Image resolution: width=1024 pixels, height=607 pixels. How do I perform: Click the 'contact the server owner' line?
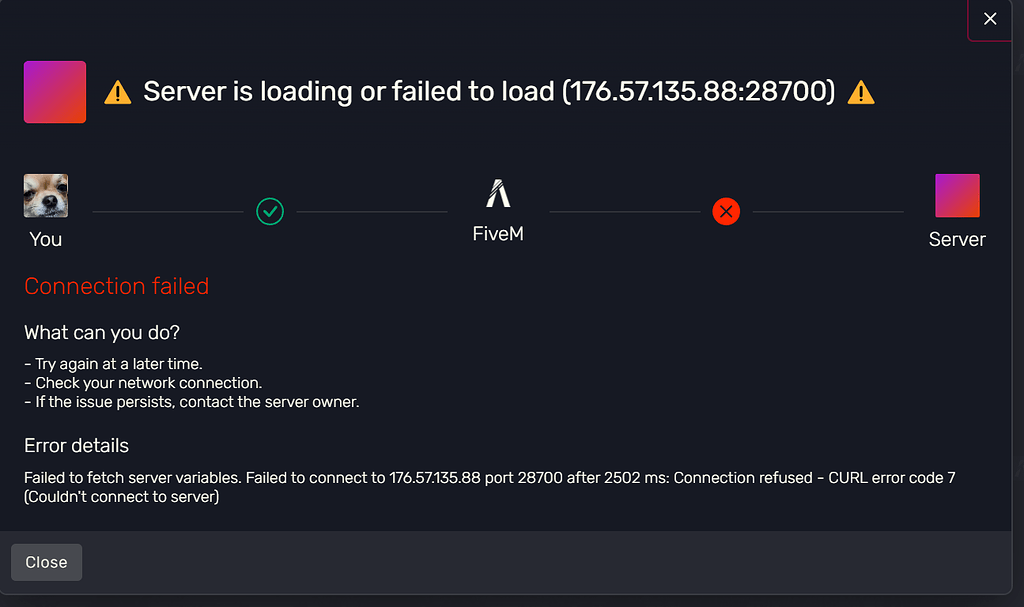193,402
